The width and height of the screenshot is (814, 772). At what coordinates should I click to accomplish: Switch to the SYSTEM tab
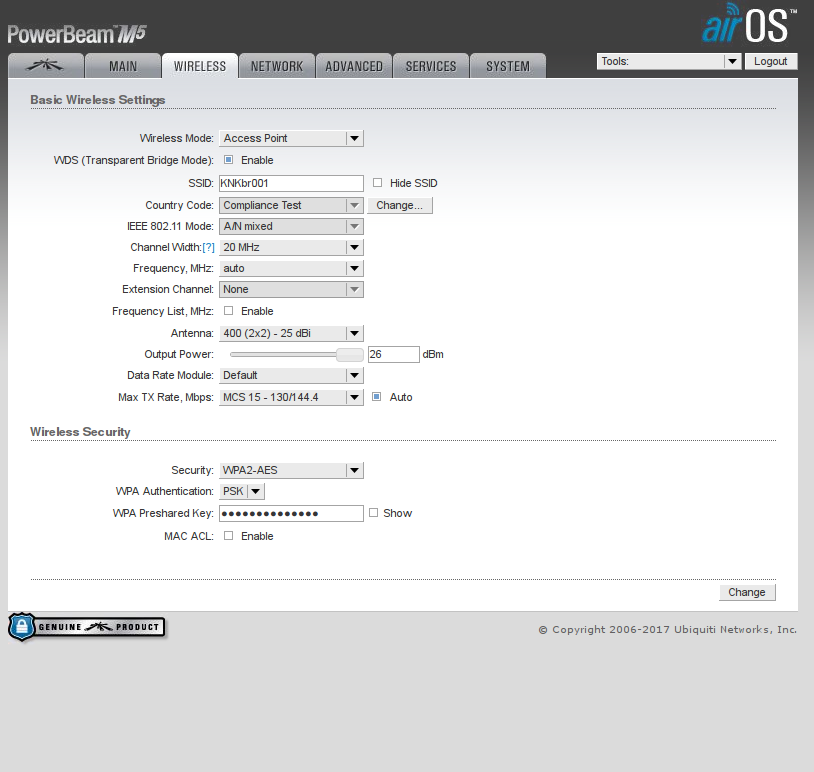pos(508,66)
